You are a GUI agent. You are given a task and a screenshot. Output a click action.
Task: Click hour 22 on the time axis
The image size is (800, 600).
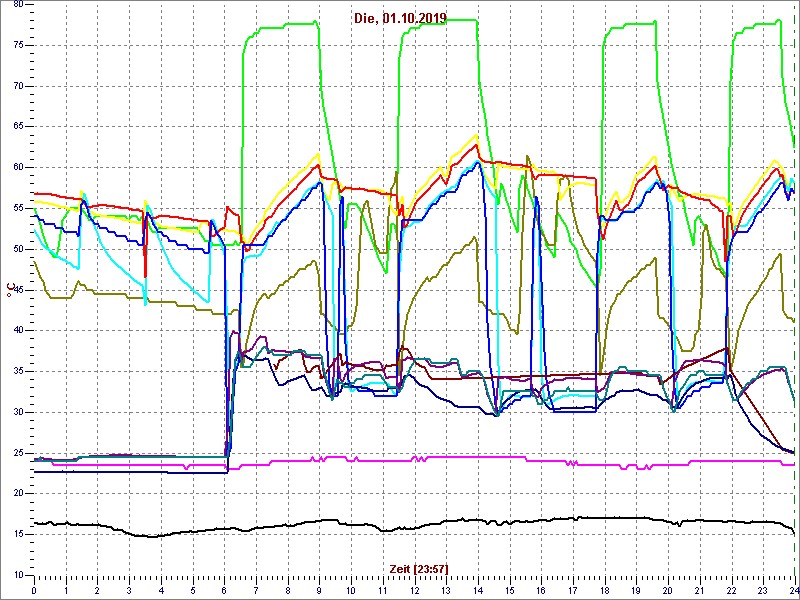point(730,590)
